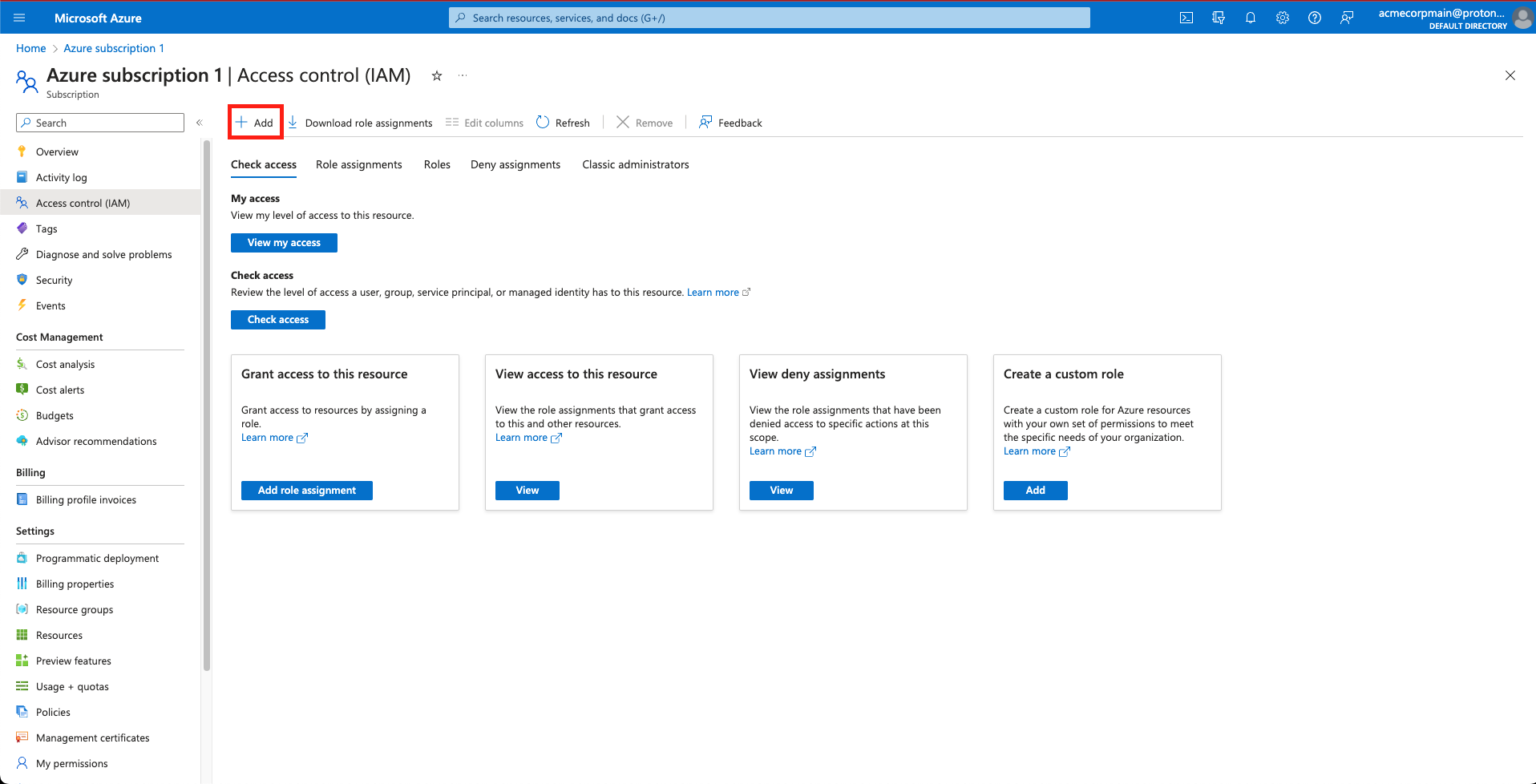Open Tags in the left menu
The width and height of the screenshot is (1536, 784).
tap(100, 228)
